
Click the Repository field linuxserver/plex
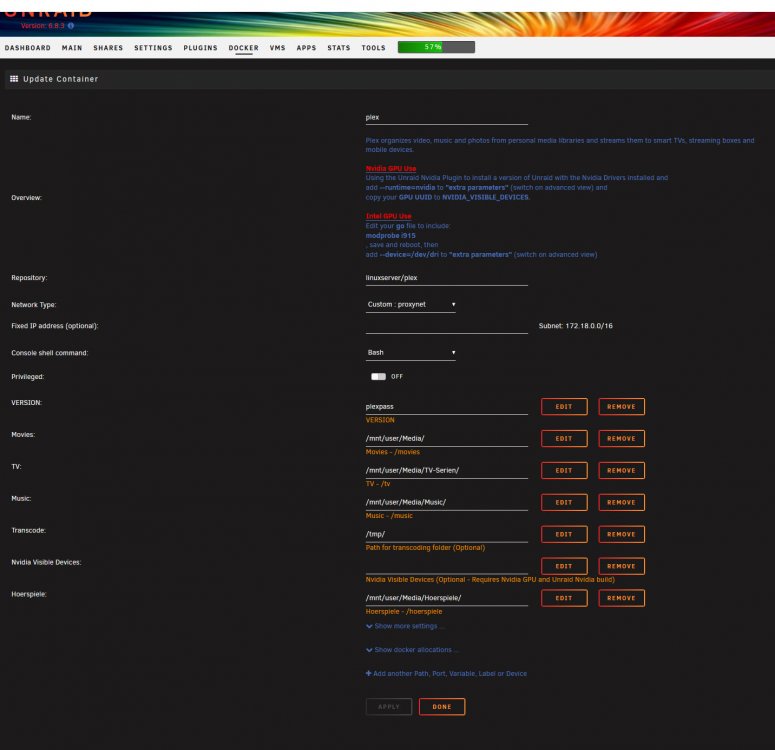[x=447, y=278]
